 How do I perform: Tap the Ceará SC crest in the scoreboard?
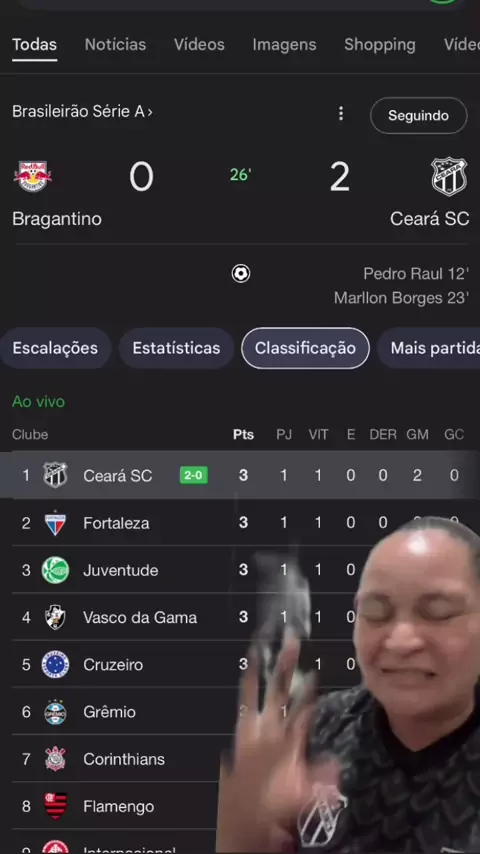(x=449, y=176)
